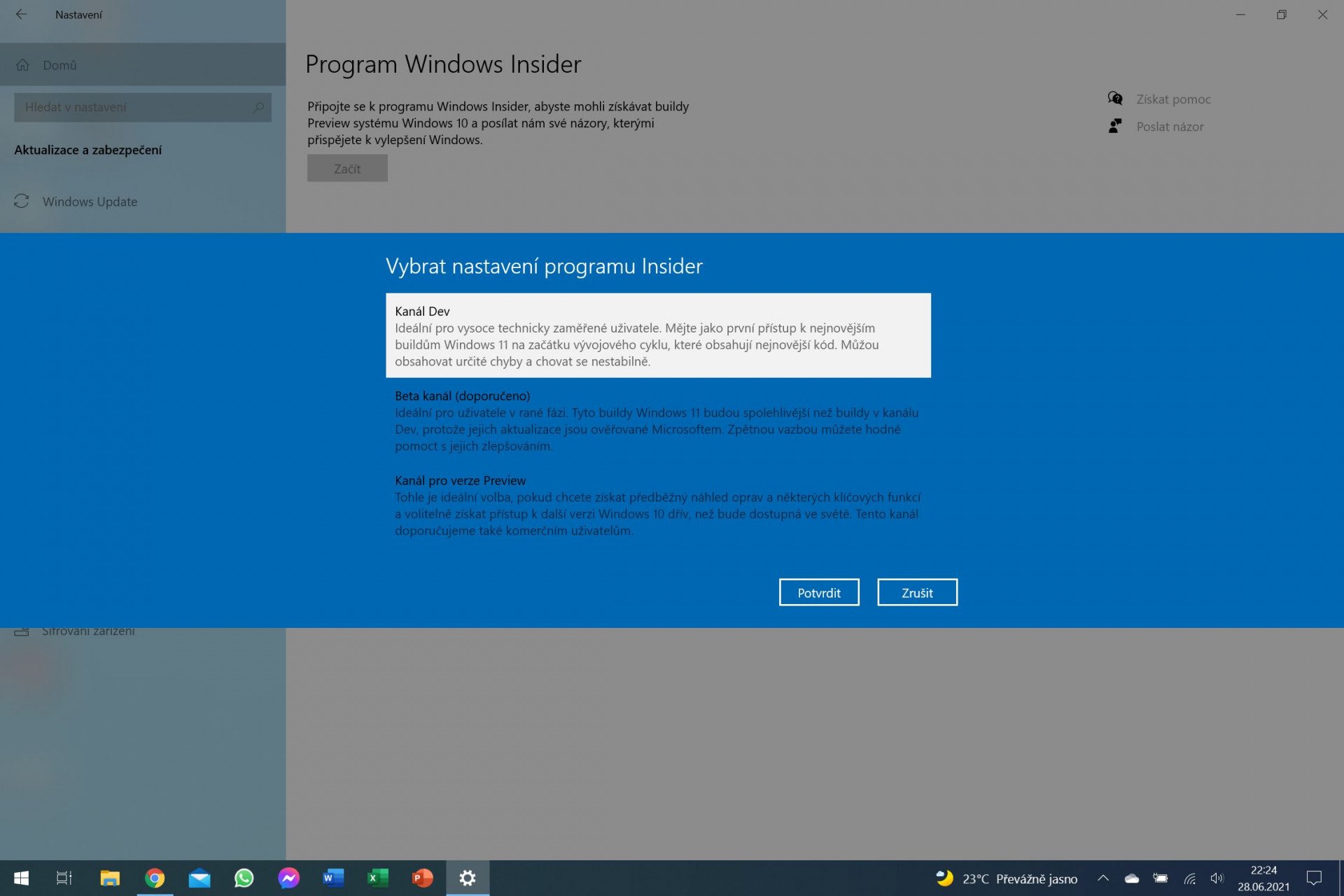Open the clock showing 22:24
Image resolution: width=1344 pixels, height=896 pixels.
[x=1263, y=878]
